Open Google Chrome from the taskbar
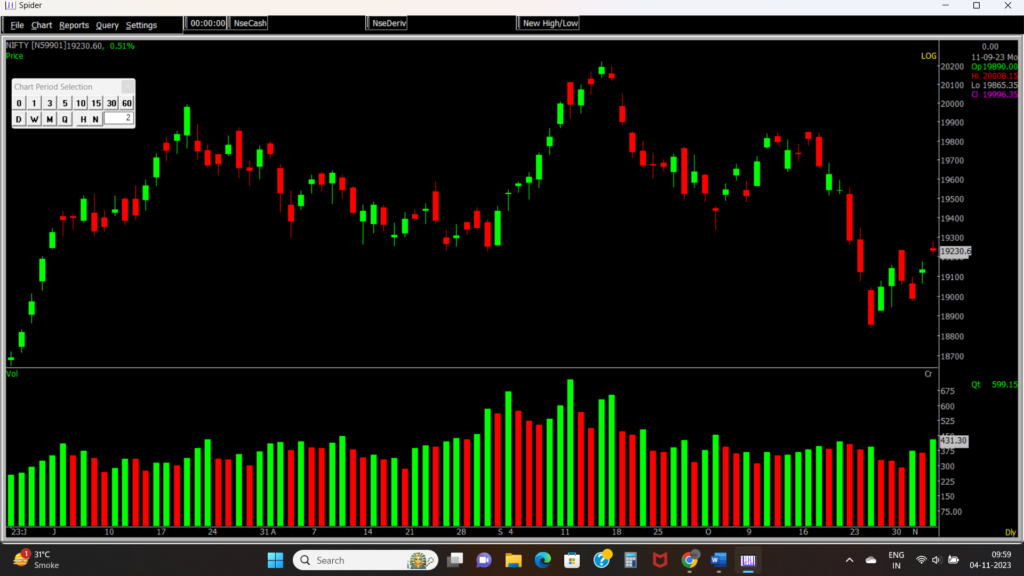Viewport: 1024px width, 576px height. 690,560
